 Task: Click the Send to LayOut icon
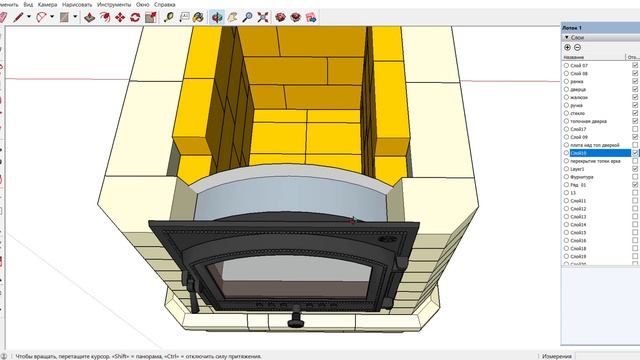click(311, 17)
